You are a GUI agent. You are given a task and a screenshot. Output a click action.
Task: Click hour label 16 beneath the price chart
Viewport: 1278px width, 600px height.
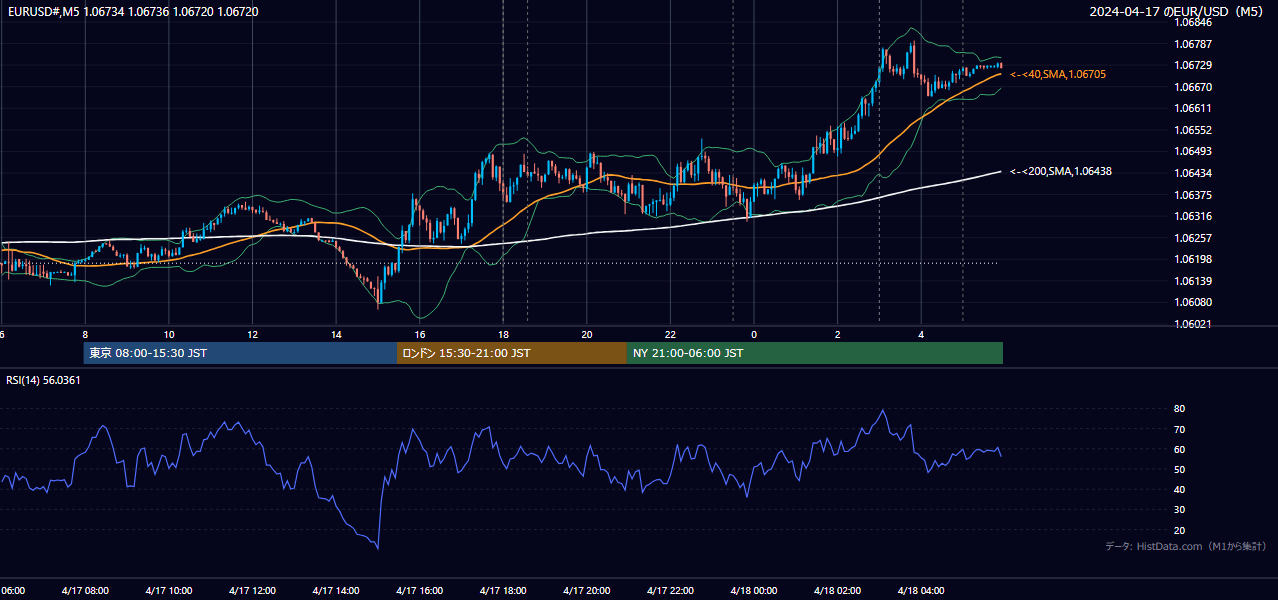[420, 334]
